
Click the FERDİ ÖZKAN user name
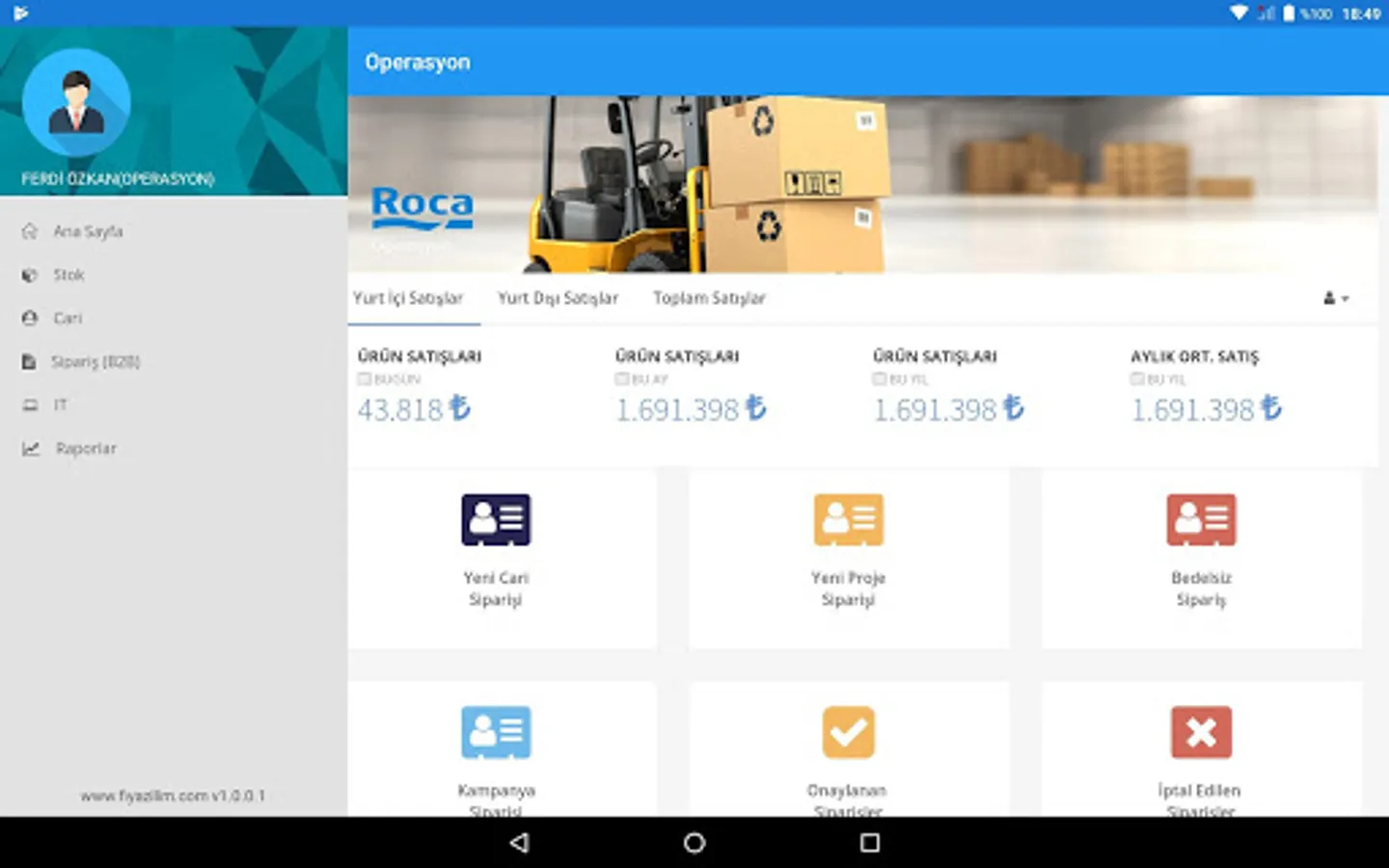(x=118, y=179)
